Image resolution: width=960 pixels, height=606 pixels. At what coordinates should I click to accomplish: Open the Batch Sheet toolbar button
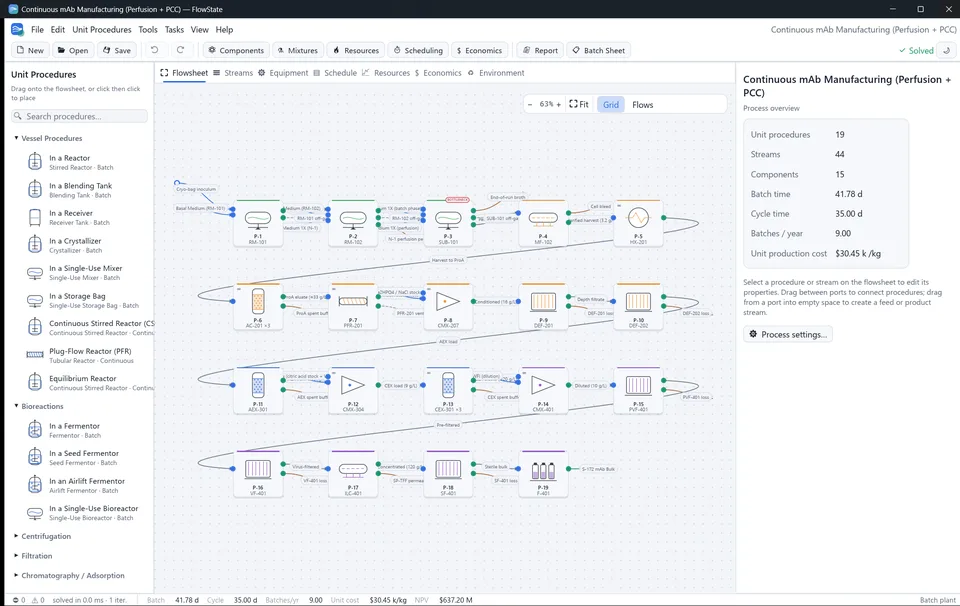pyautogui.click(x=598, y=50)
